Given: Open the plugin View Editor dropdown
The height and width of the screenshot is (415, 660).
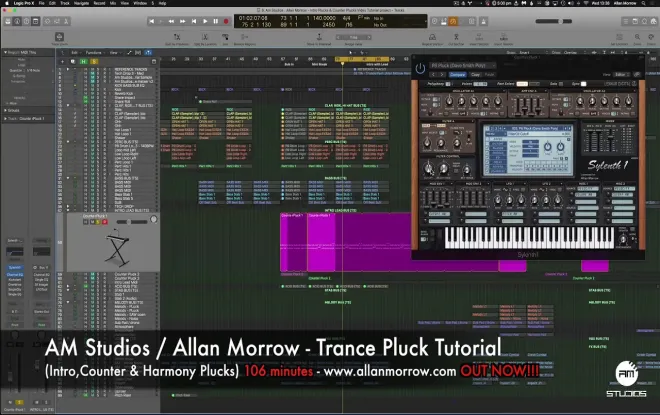Looking at the screenshot, I should [x=623, y=74].
